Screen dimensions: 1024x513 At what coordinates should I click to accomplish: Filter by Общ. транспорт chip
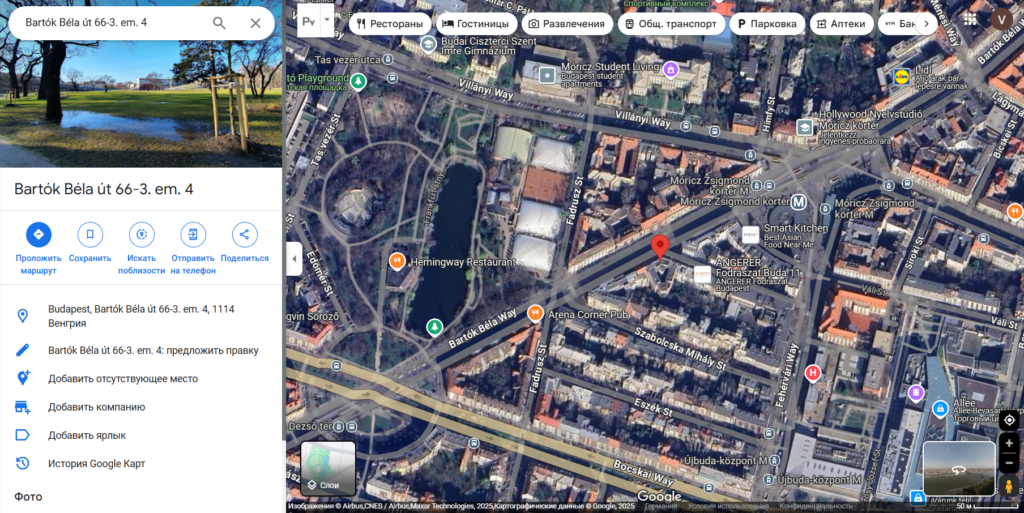(x=671, y=23)
